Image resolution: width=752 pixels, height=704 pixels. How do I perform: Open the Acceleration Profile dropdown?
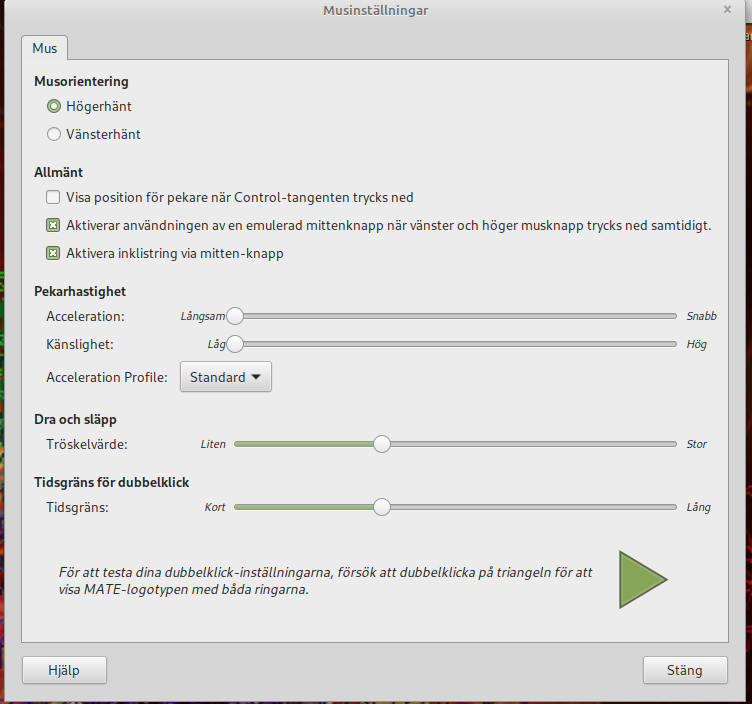(225, 377)
